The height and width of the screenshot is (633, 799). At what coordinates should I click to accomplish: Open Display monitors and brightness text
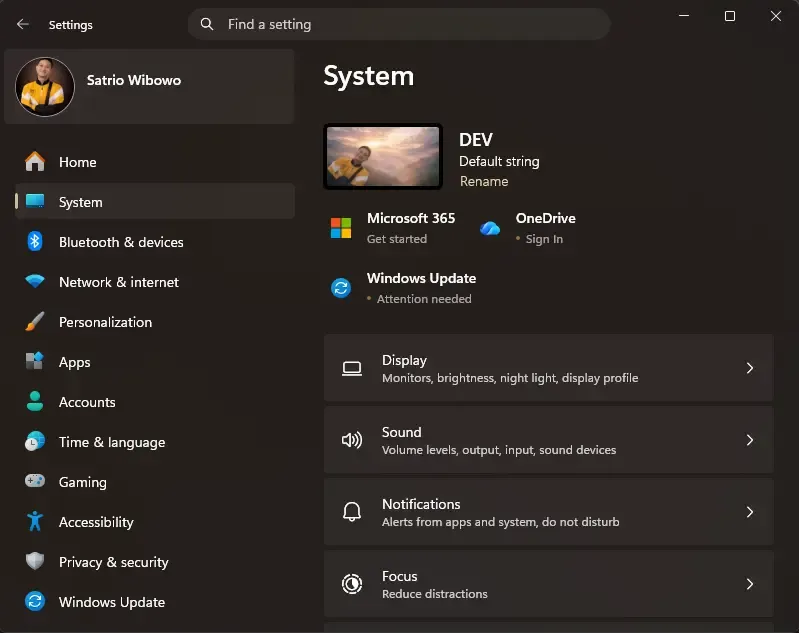tap(510, 378)
